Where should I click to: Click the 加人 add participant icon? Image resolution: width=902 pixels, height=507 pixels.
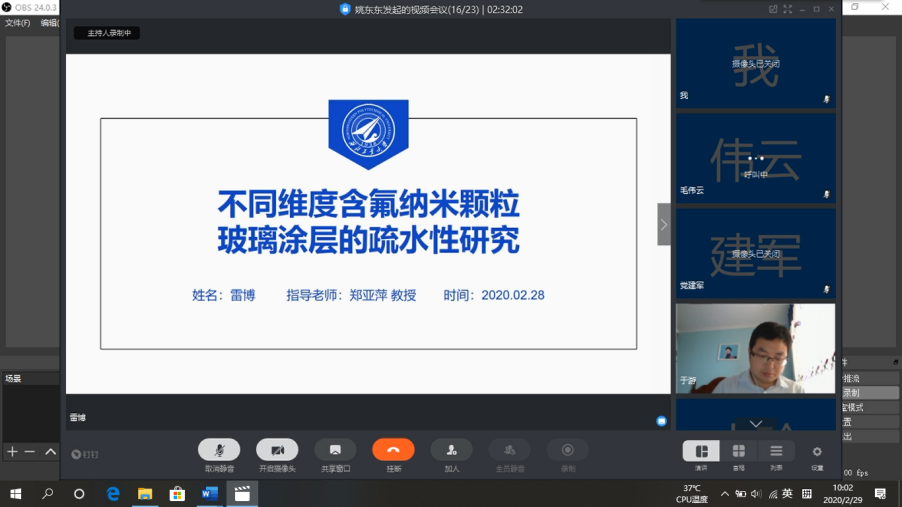tap(451, 450)
